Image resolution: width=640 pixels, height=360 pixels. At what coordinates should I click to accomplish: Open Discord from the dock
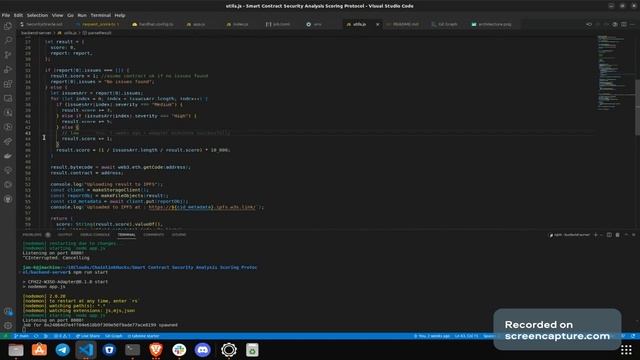[x=202, y=350]
